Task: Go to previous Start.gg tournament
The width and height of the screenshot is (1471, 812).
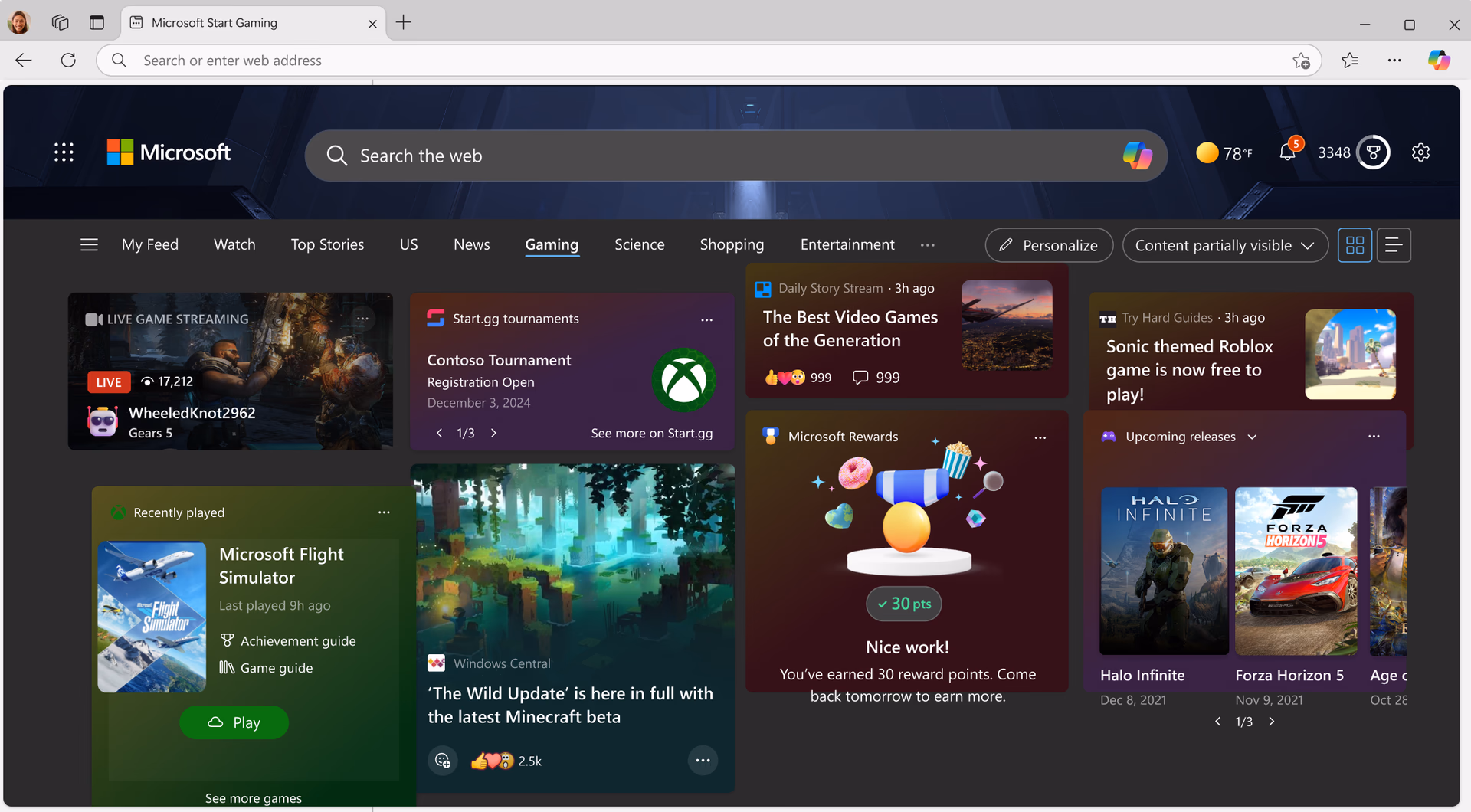Action: click(x=439, y=434)
